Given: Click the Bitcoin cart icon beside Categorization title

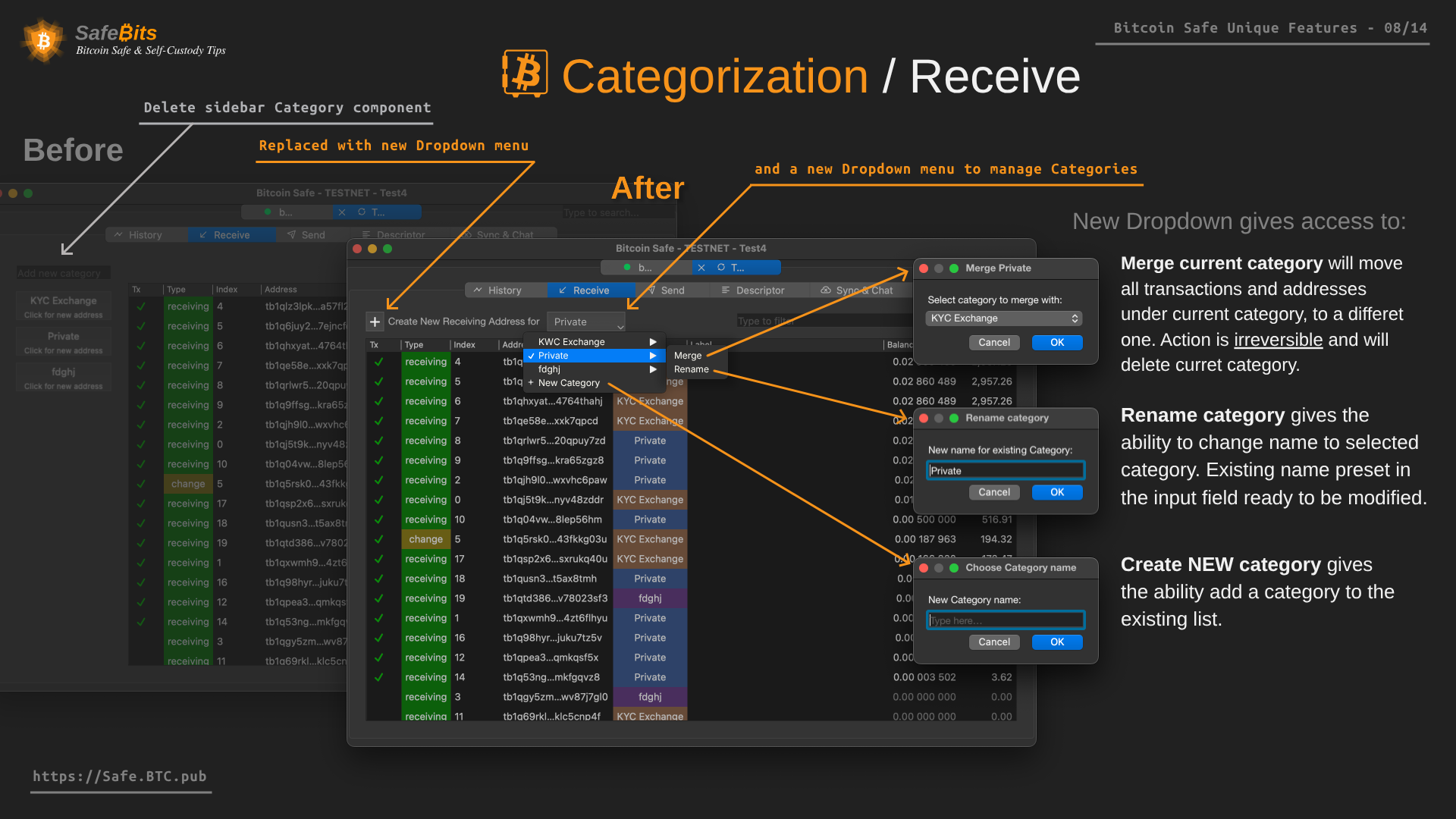Looking at the screenshot, I should click(x=525, y=74).
